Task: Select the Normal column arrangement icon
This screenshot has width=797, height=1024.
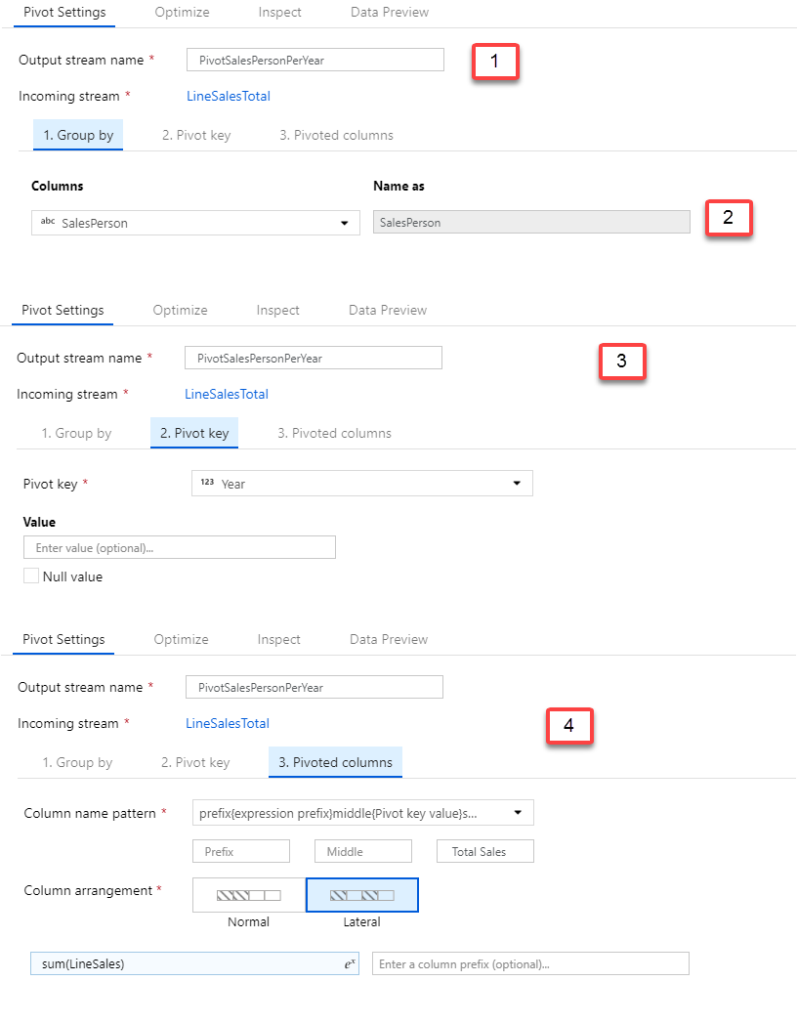Action: point(248,895)
